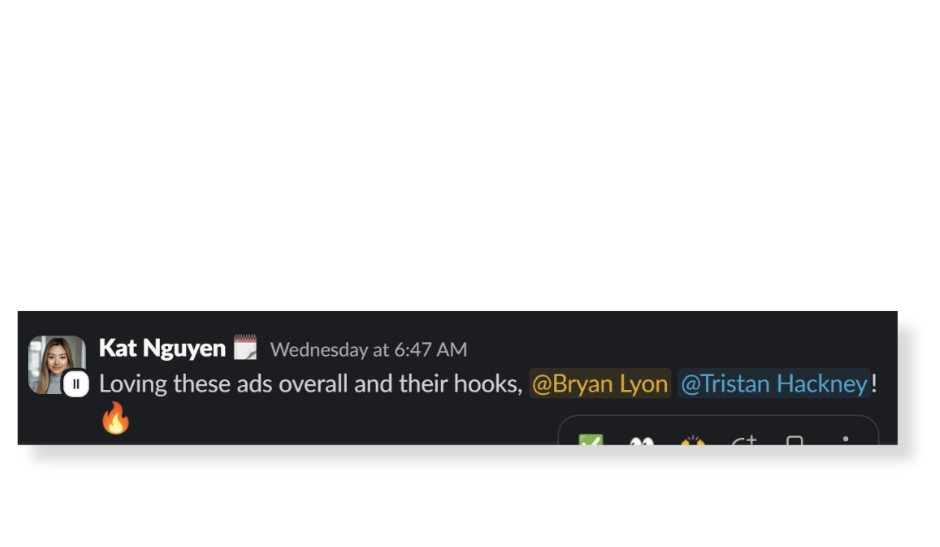
Task: Click the fire emoji in the message
Action: (115, 417)
